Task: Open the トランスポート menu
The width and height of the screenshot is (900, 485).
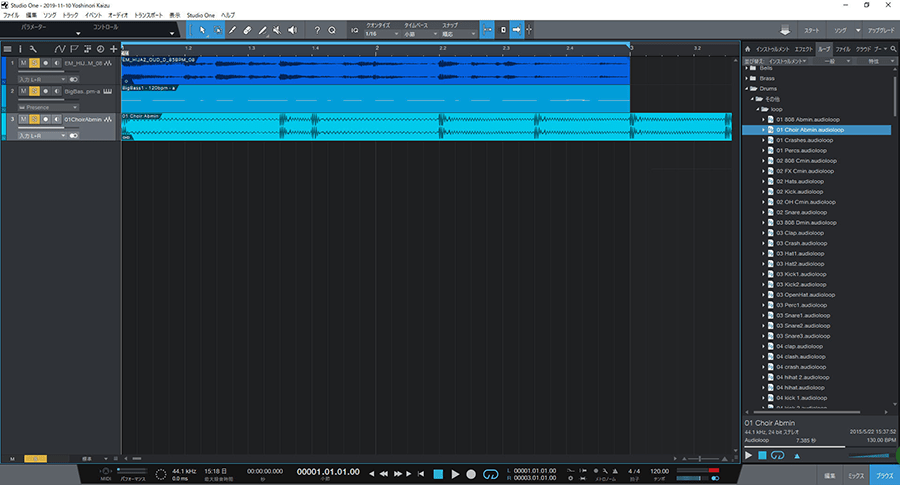Action: (x=143, y=16)
